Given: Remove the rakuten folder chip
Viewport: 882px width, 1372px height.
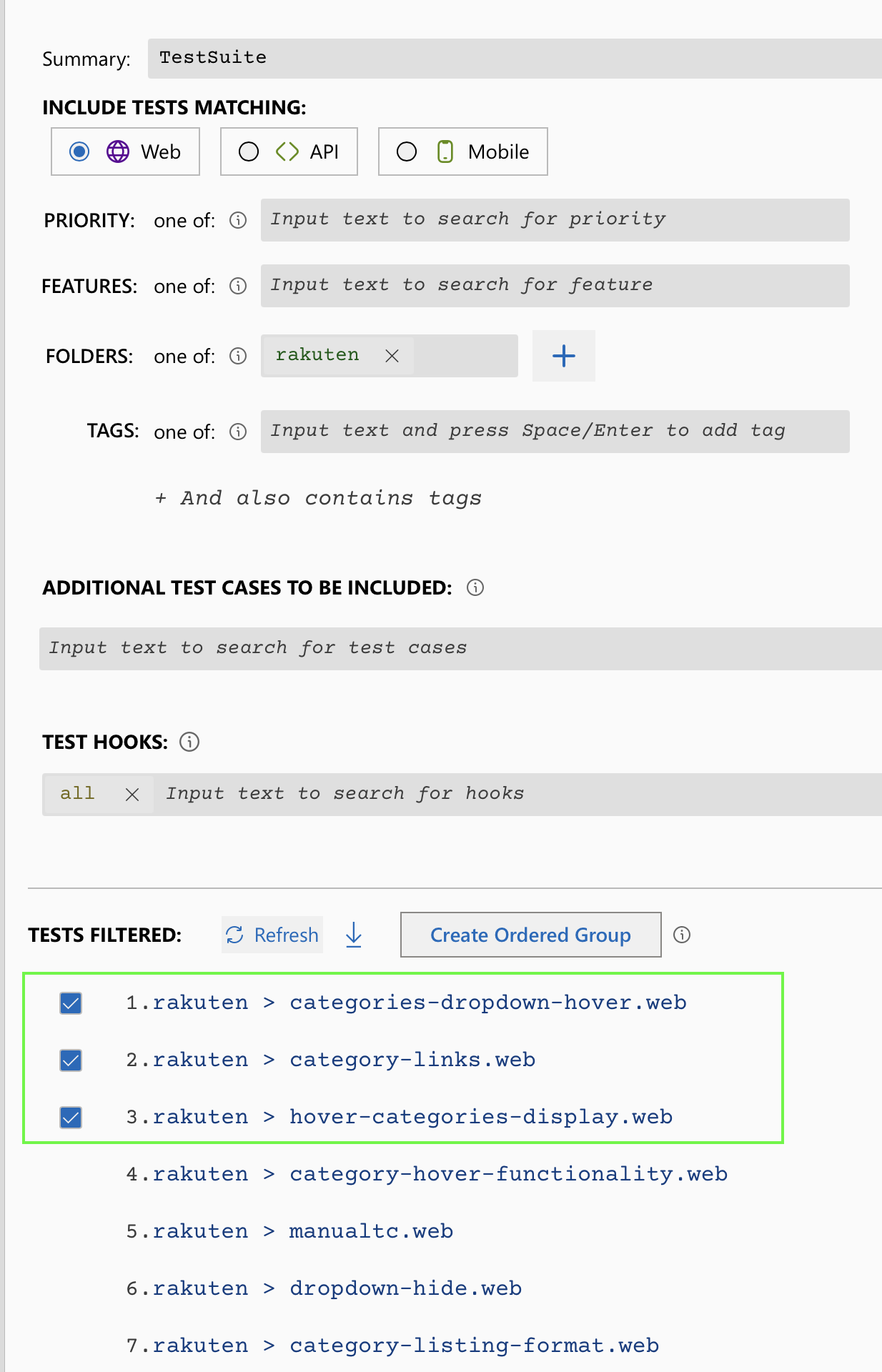Looking at the screenshot, I should (392, 356).
